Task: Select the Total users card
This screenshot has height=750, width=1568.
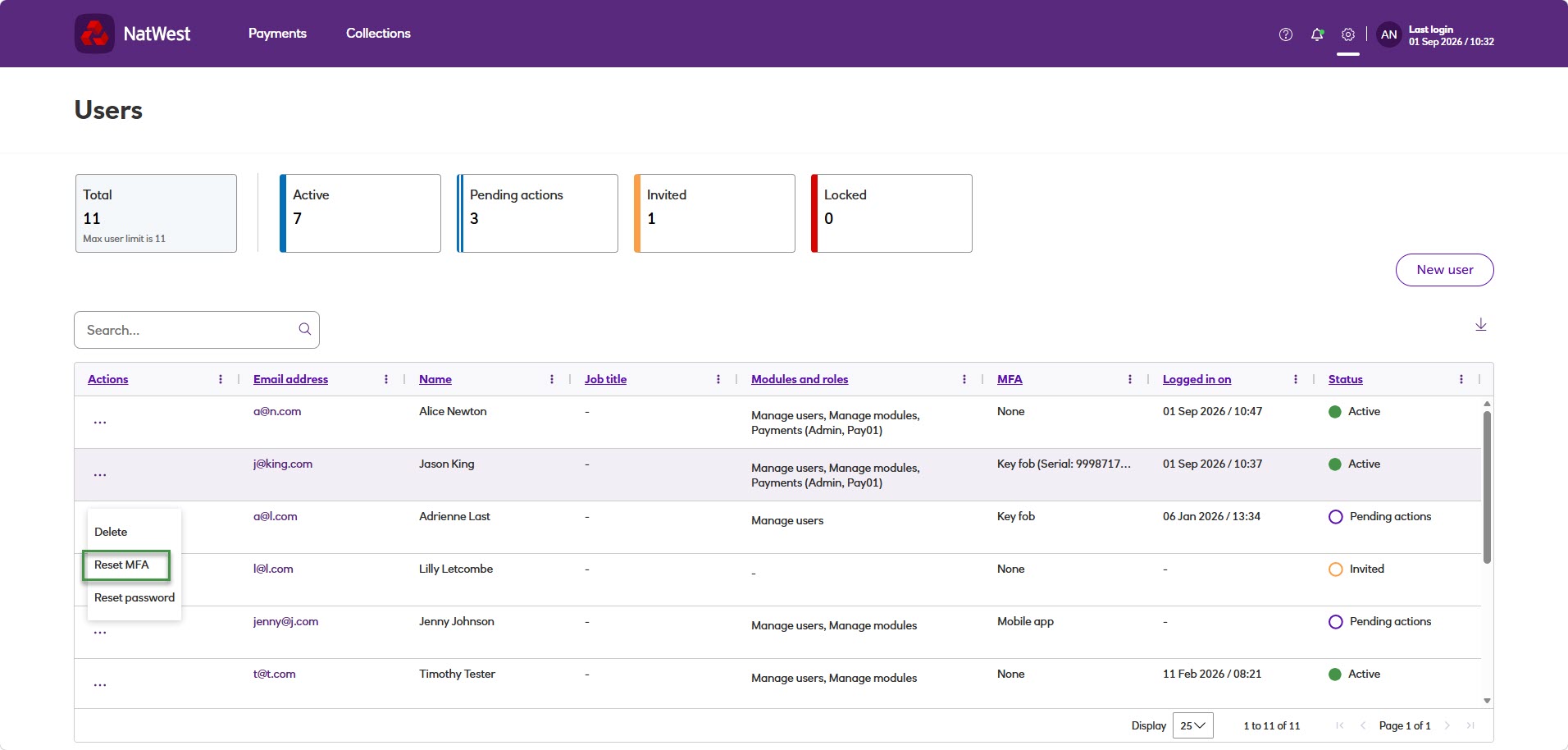Action: (156, 213)
